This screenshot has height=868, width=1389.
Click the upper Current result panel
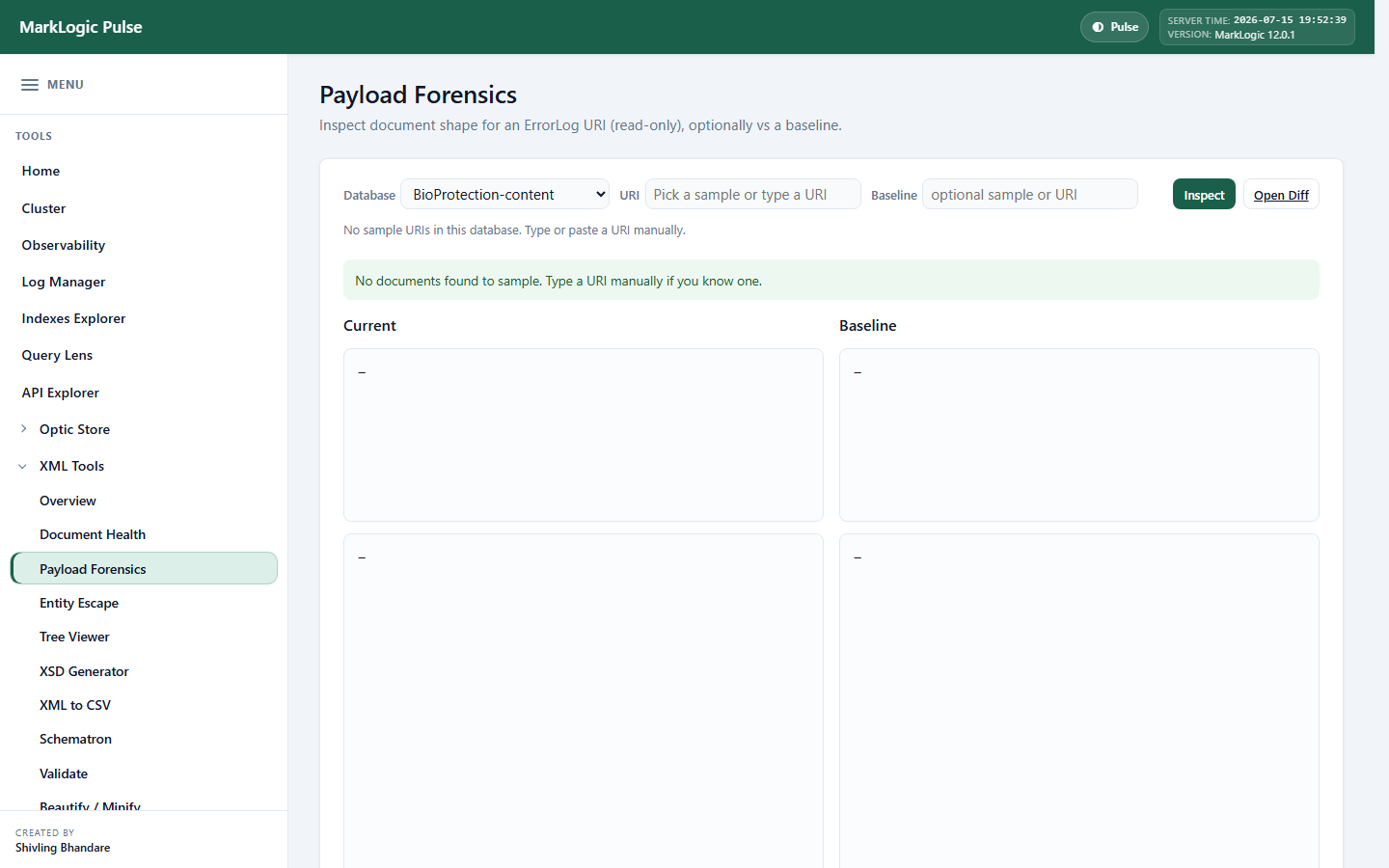tap(584, 435)
